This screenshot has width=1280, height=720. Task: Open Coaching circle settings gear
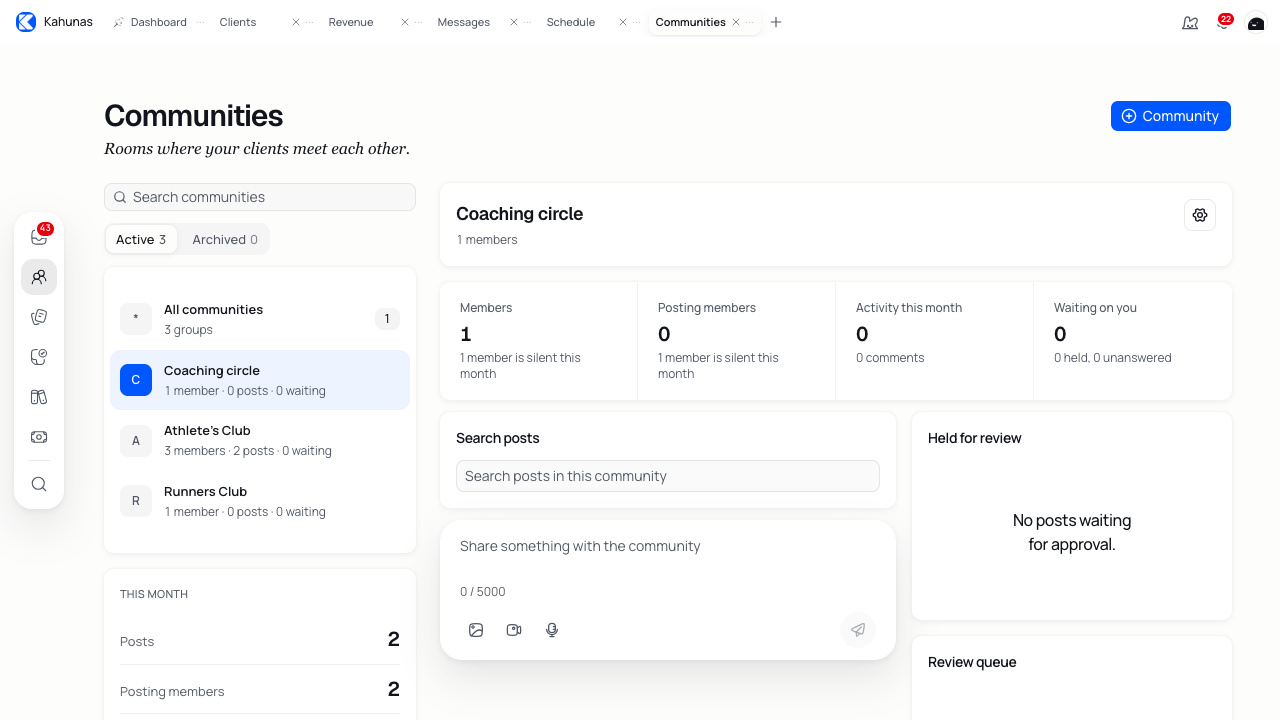click(x=1200, y=215)
